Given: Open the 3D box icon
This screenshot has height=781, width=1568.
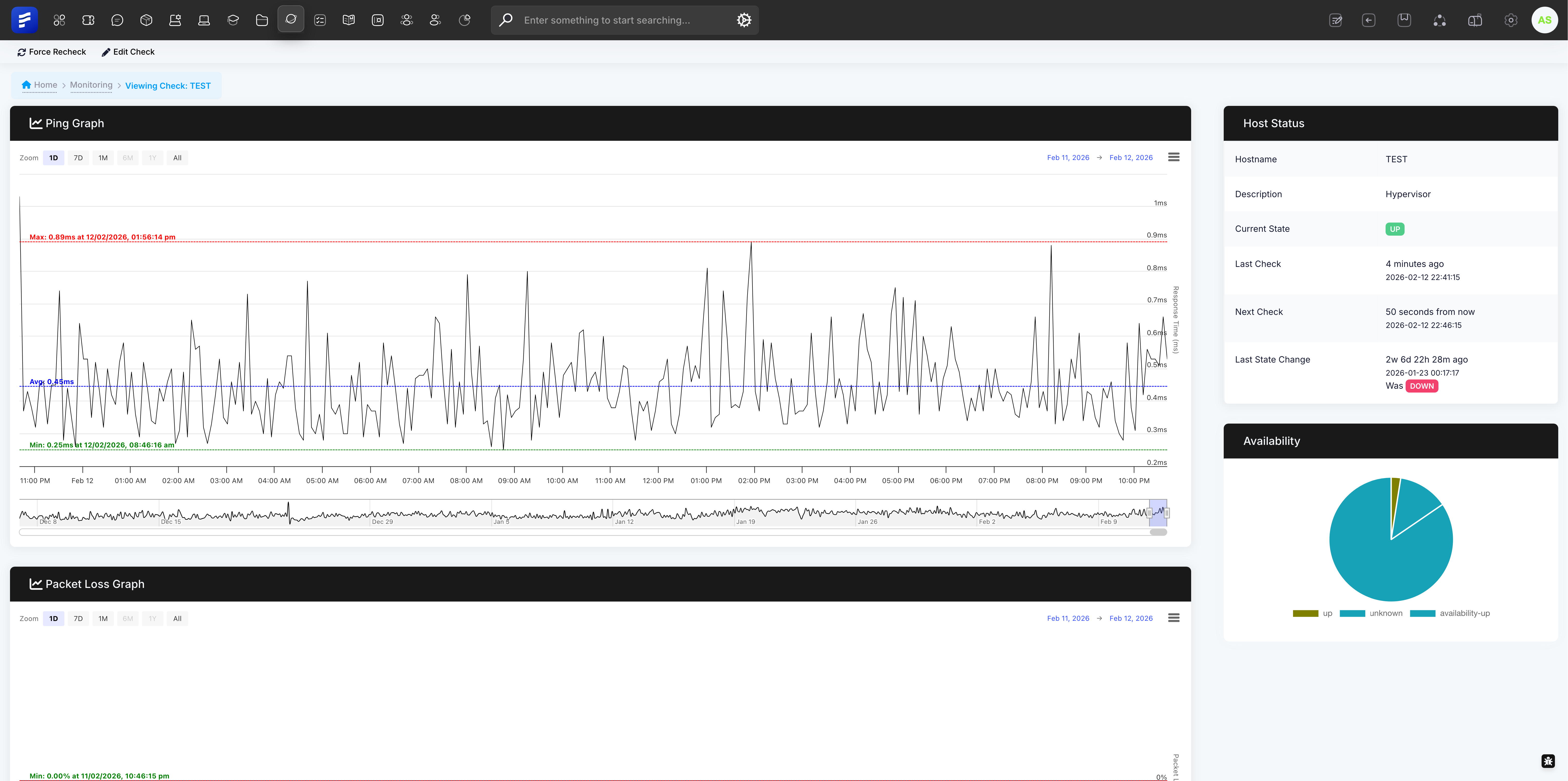Looking at the screenshot, I should tap(146, 20).
